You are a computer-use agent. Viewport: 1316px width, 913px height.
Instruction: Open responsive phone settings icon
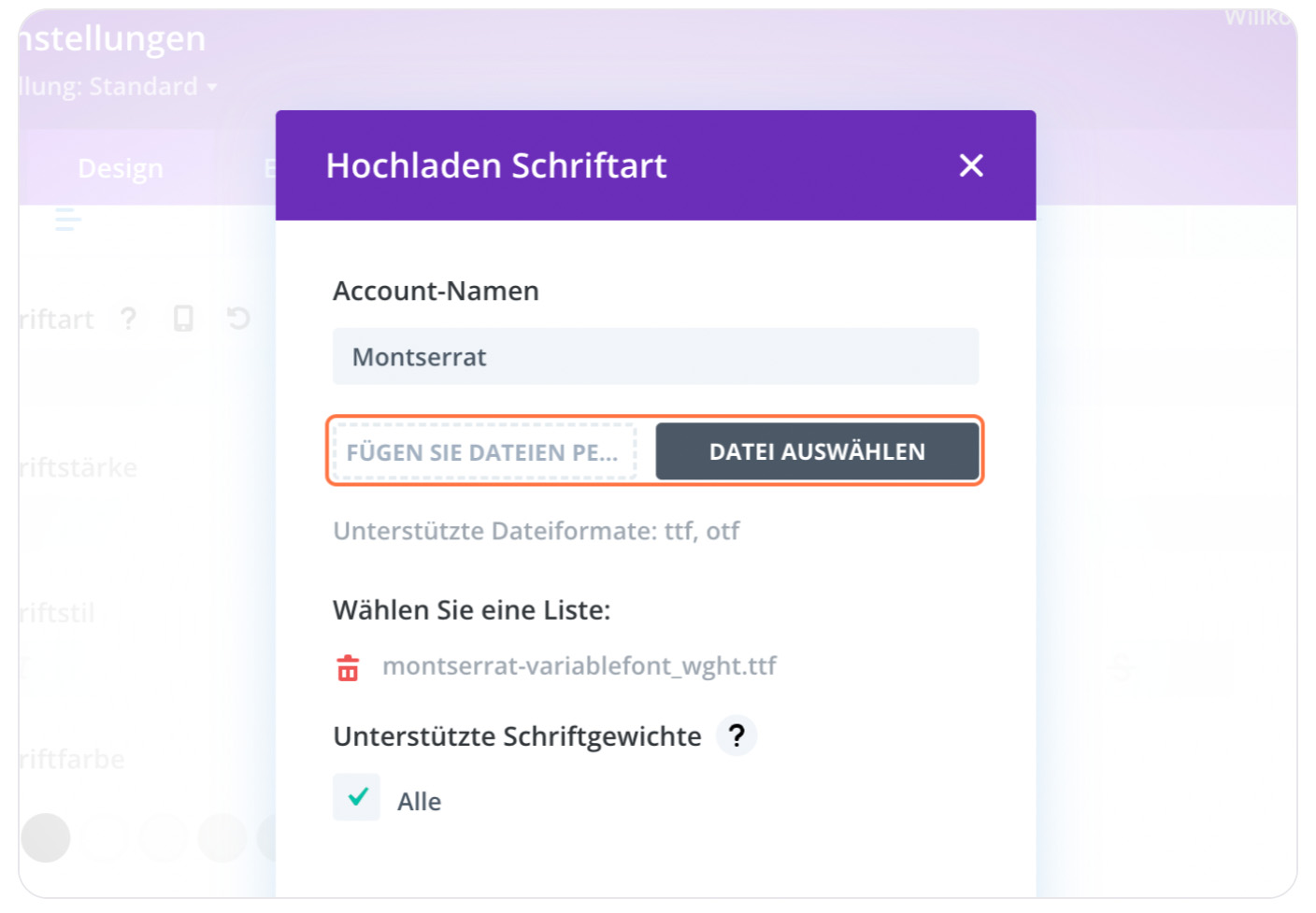(183, 319)
